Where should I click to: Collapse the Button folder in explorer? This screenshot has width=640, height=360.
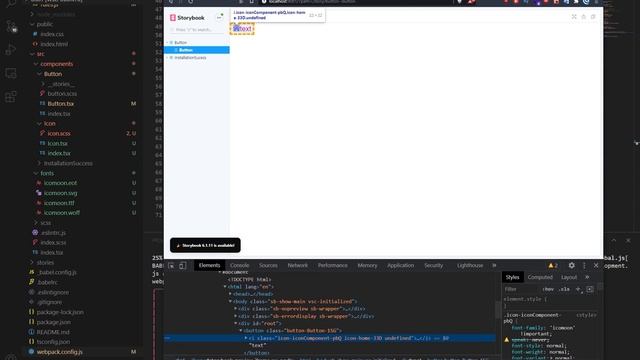pos(40,74)
